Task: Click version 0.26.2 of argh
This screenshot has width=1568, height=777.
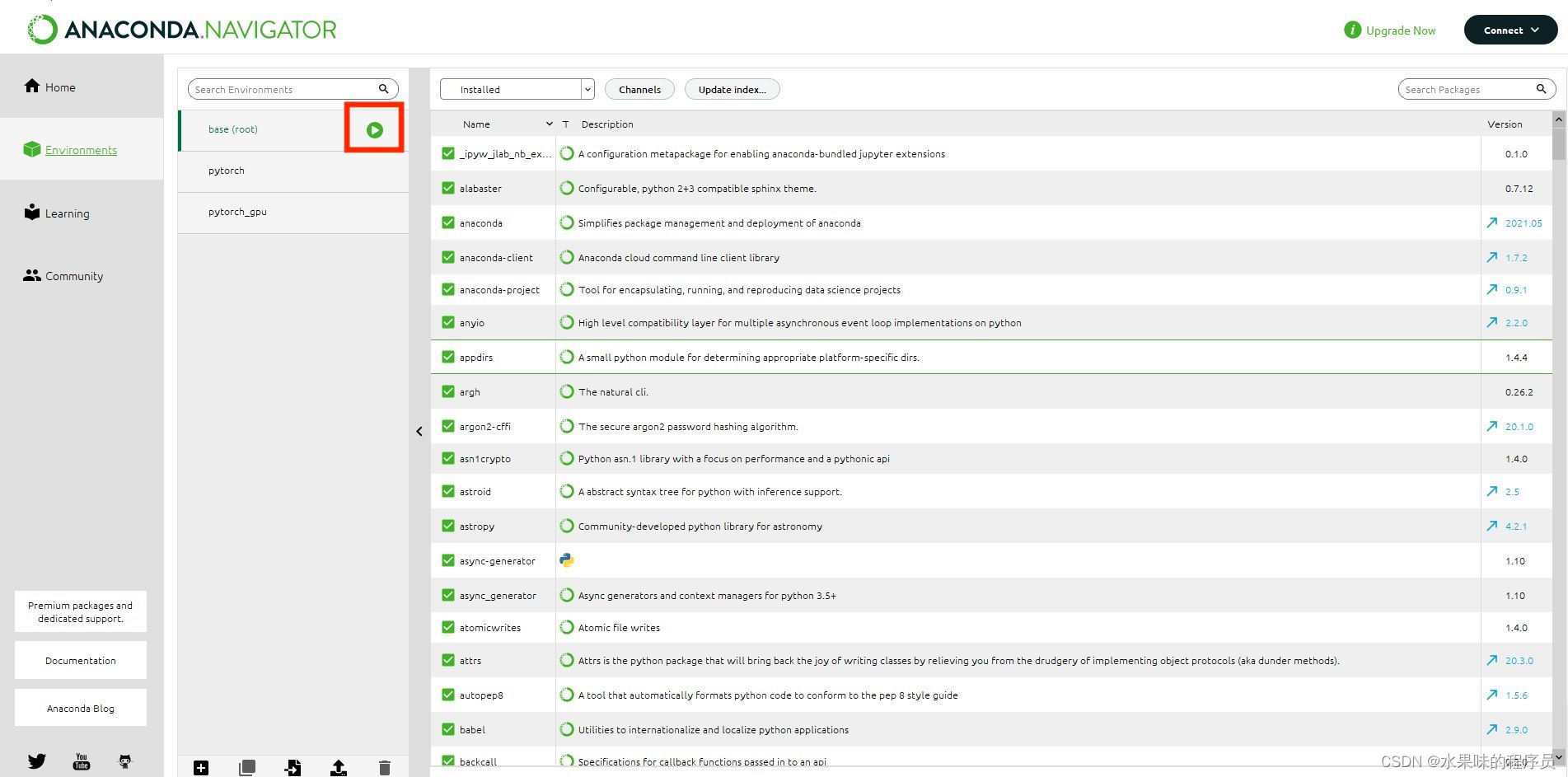Action: [x=1519, y=391]
